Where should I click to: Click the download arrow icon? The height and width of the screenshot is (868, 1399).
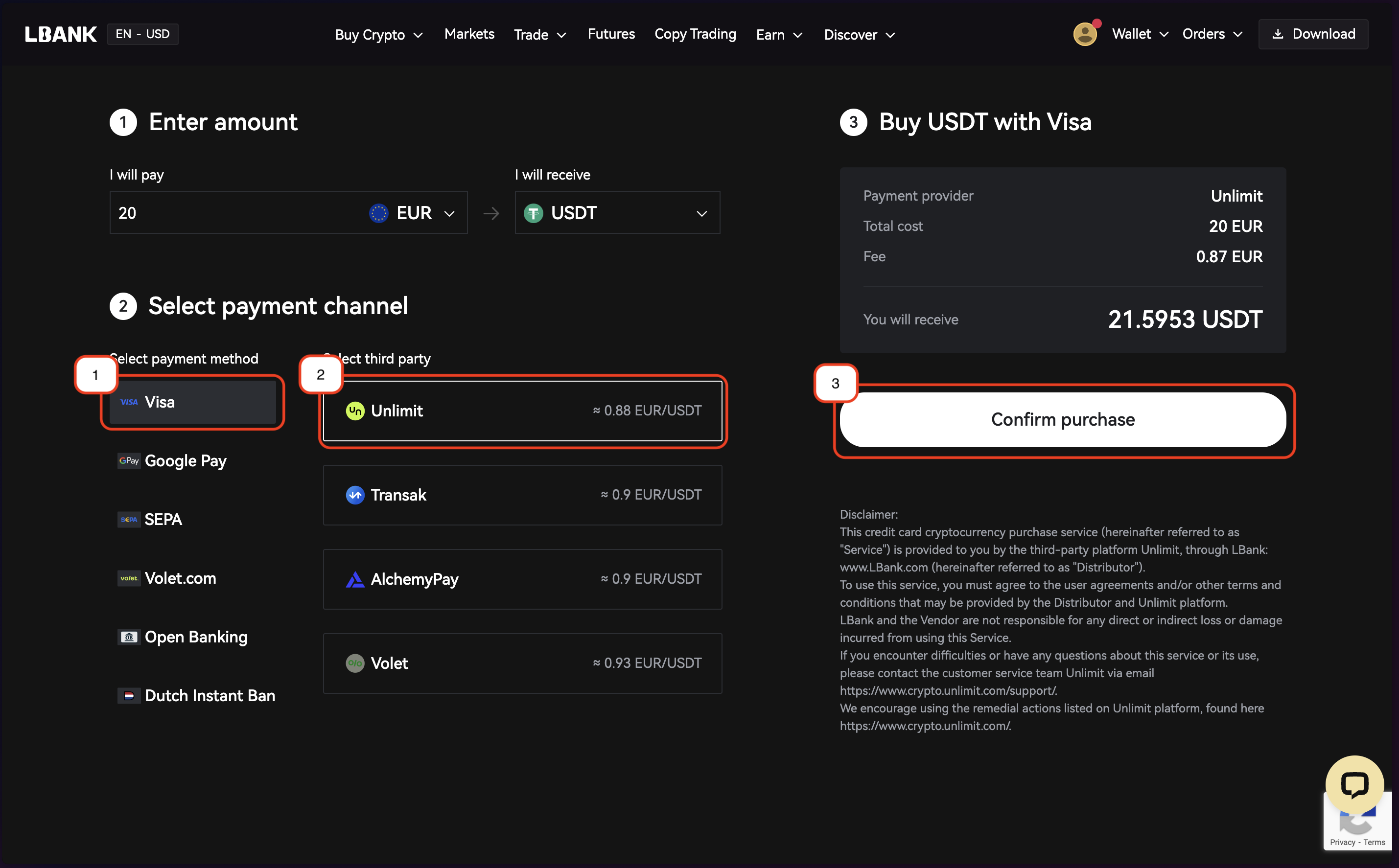(x=1277, y=34)
